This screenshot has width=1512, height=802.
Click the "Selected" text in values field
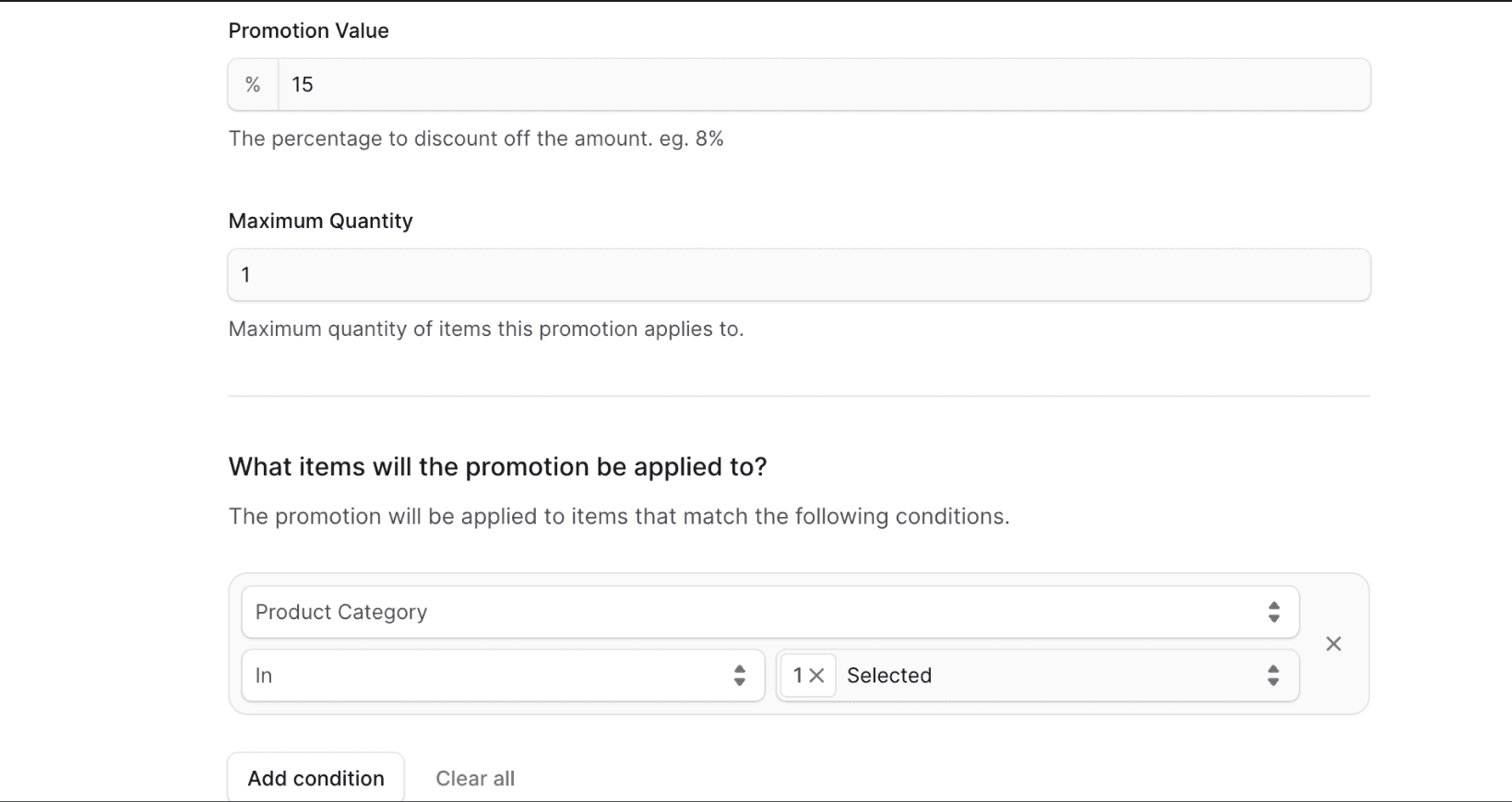889,676
